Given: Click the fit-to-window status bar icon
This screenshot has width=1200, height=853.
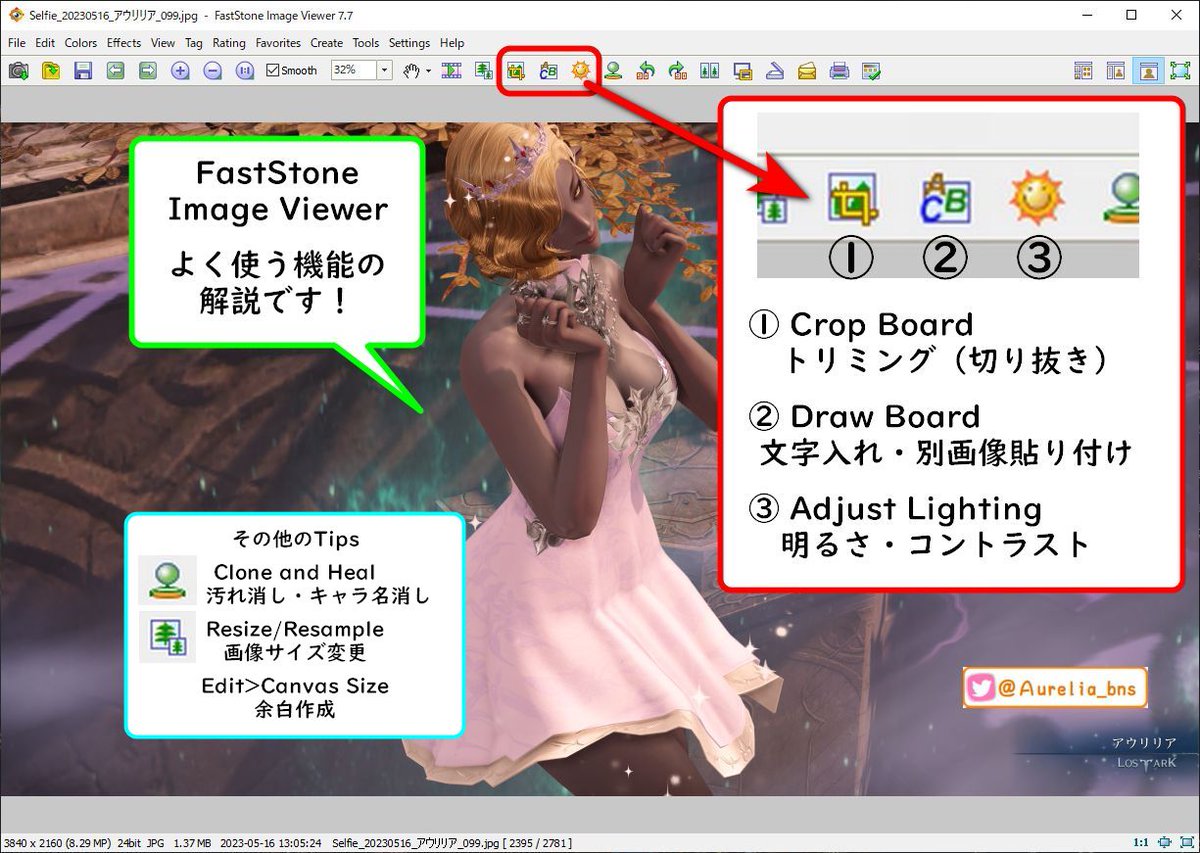Looking at the screenshot, I should click(x=1163, y=843).
